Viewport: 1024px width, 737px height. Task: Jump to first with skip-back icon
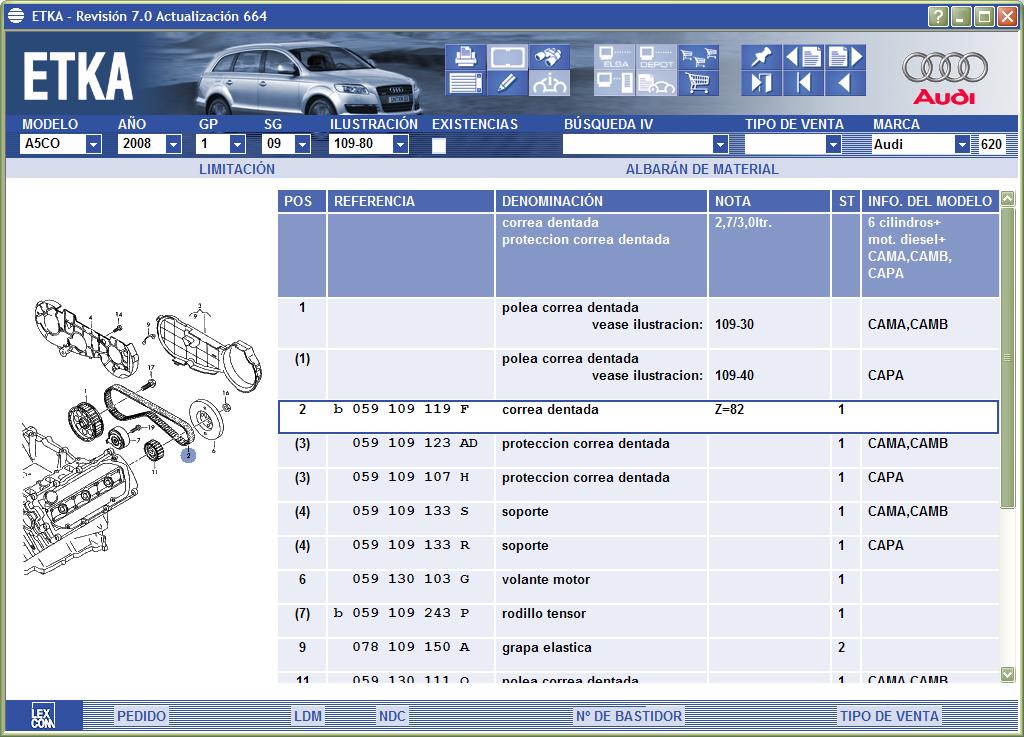click(x=803, y=83)
